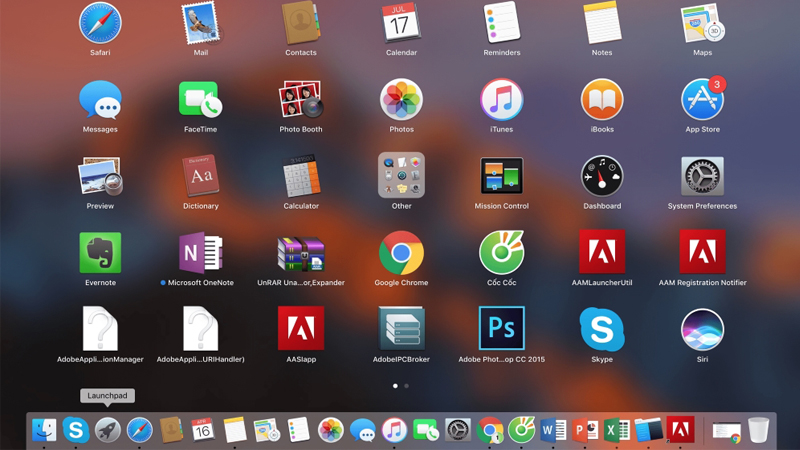Open the AdobeIPCBroker app

pyautogui.click(x=401, y=328)
